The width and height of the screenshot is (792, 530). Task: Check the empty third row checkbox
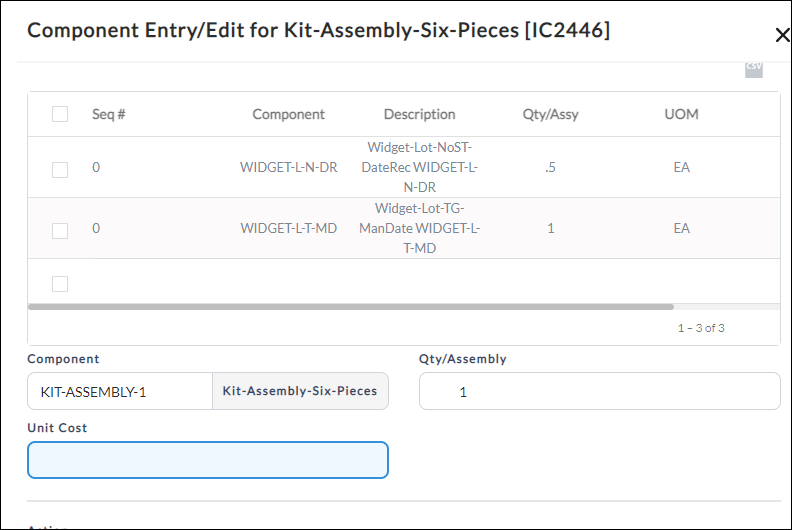click(x=60, y=284)
